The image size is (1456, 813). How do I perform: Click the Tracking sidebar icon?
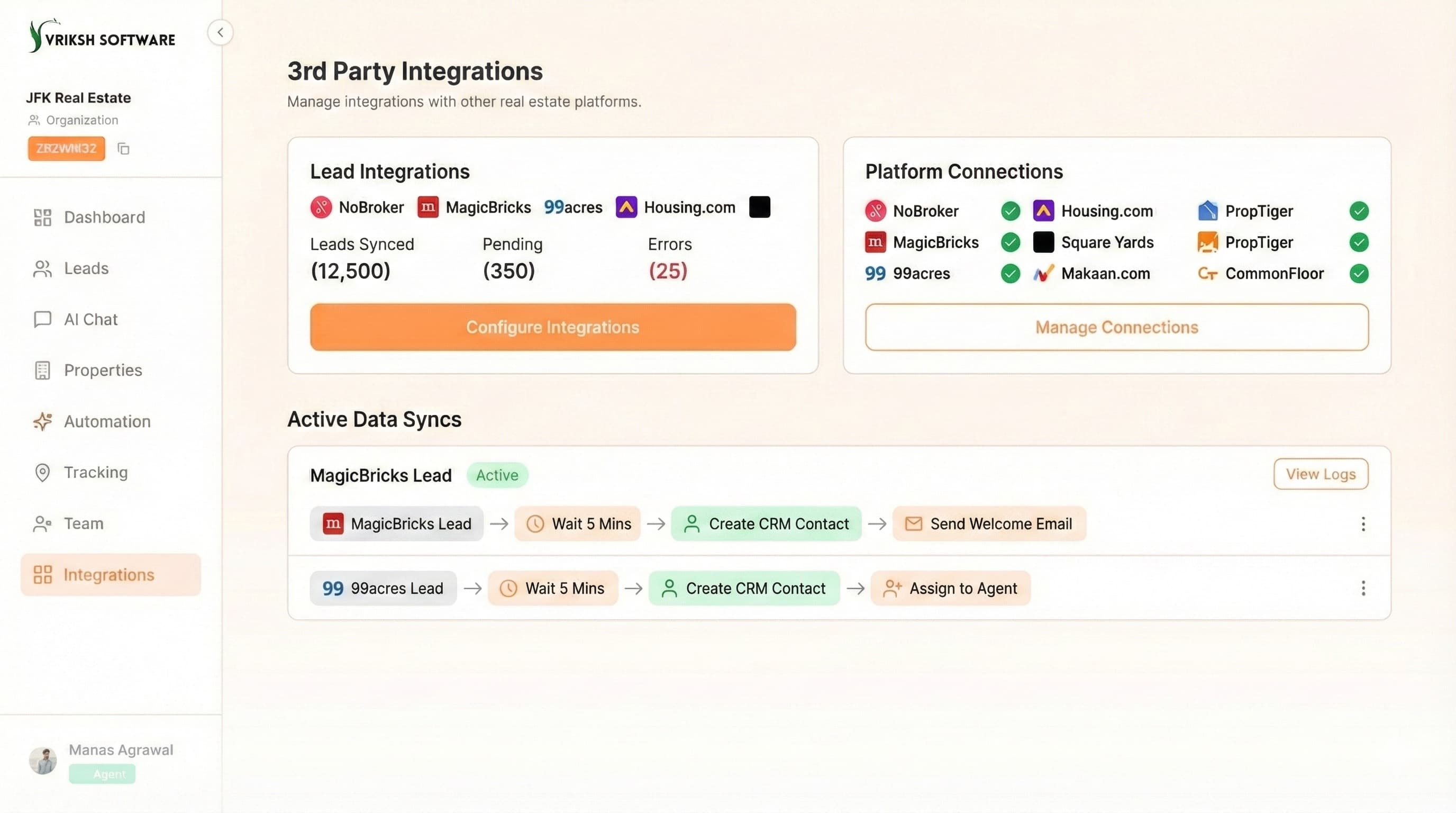[42, 472]
